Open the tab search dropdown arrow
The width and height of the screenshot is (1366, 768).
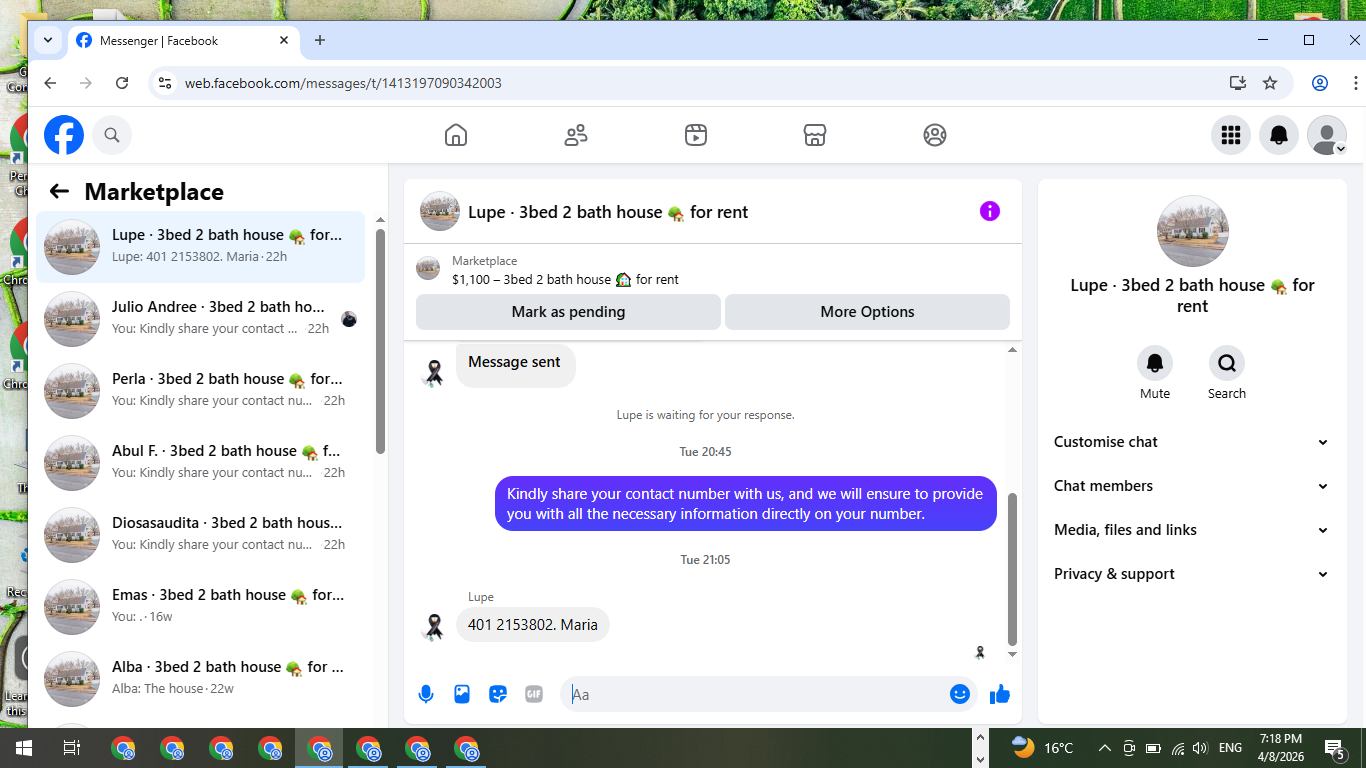(x=47, y=41)
